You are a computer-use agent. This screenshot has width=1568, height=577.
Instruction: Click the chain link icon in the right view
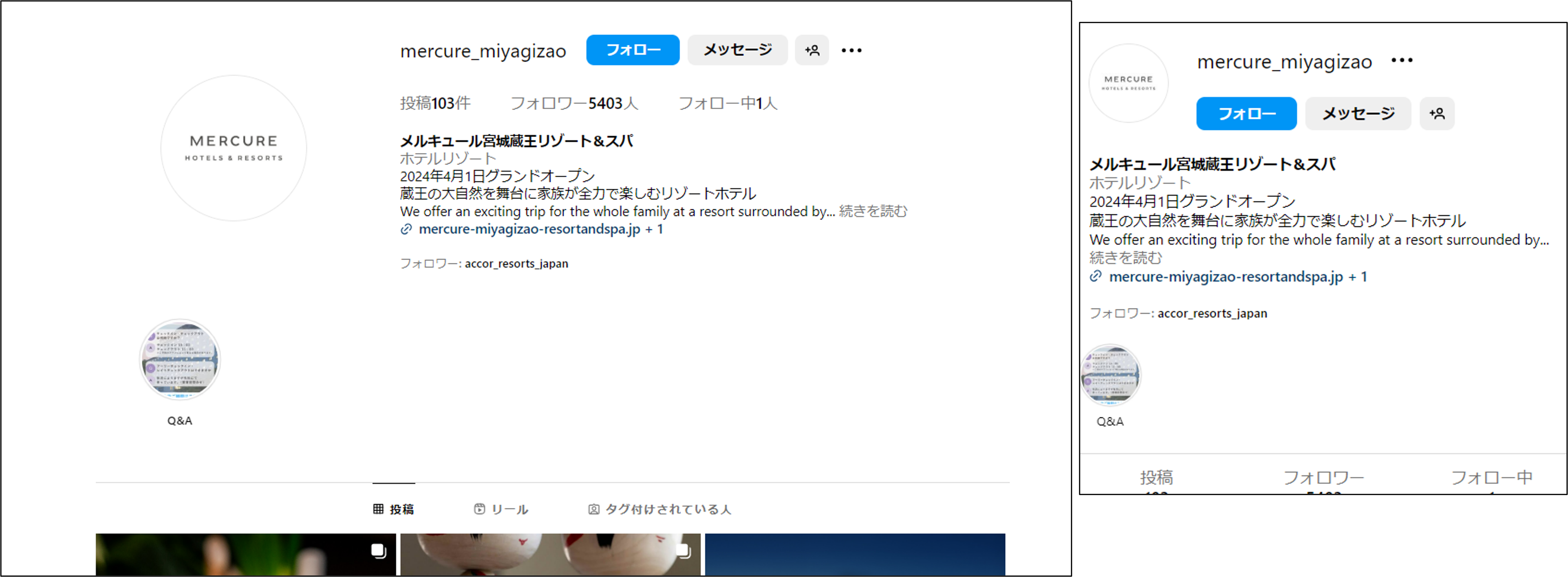[1096, 276]
